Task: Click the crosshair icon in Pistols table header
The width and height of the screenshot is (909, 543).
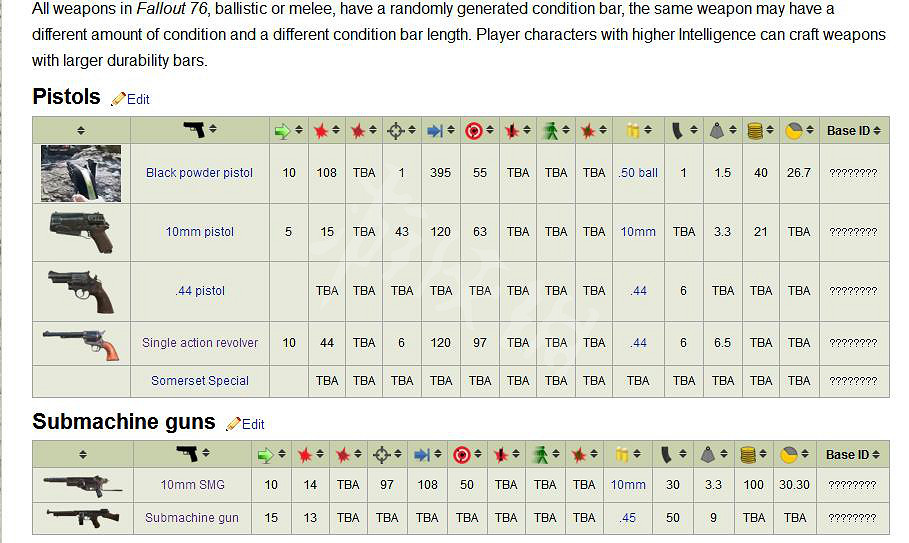Action: point(396,130)
